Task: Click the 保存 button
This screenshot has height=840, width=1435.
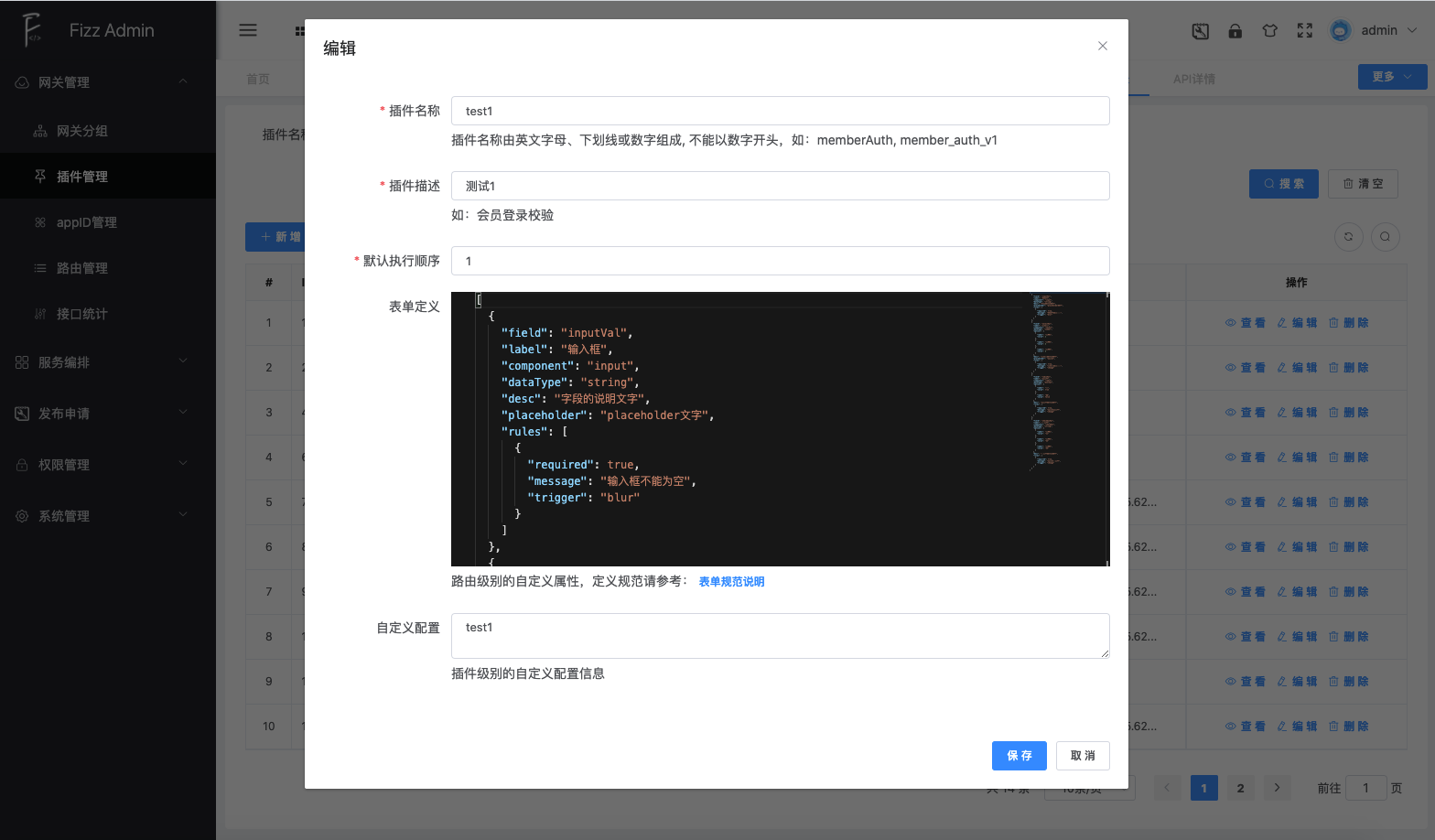Action: pos(1019,756)
